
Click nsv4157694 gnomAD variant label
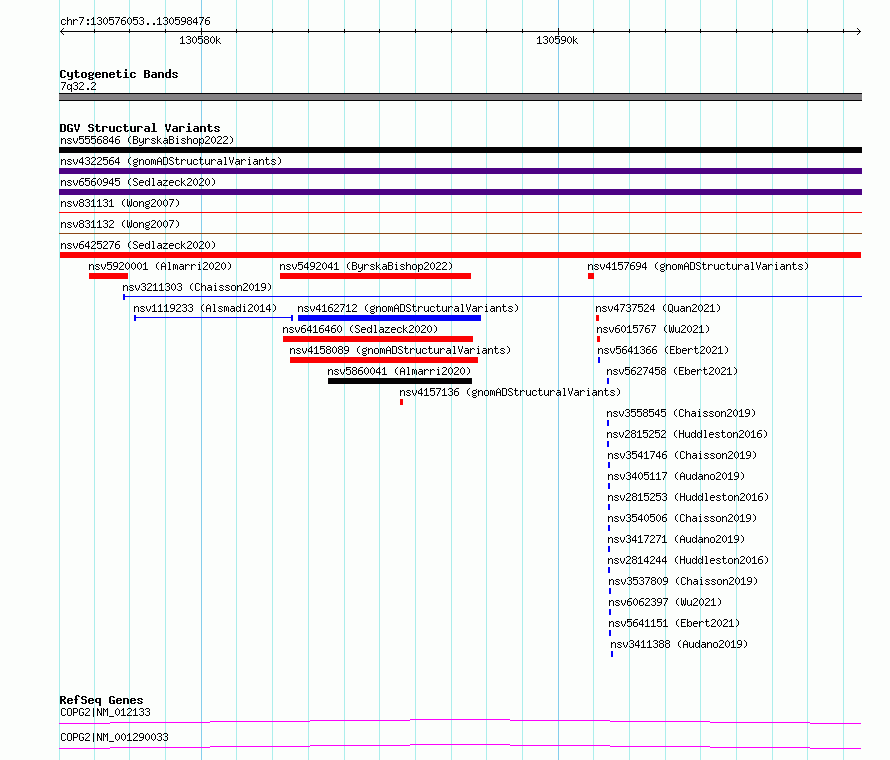698,266
